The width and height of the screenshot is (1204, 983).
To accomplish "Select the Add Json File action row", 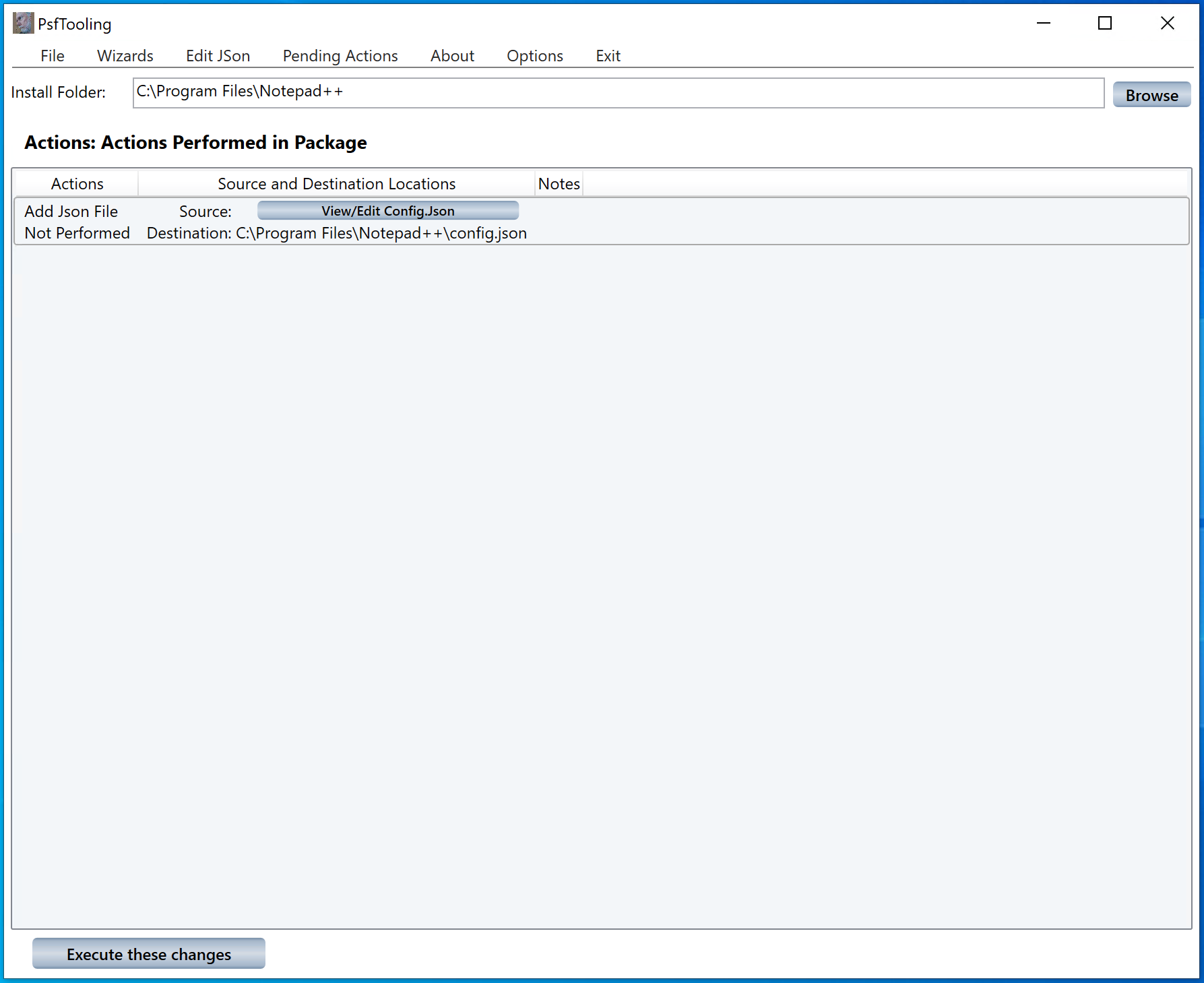I will 71,212.
